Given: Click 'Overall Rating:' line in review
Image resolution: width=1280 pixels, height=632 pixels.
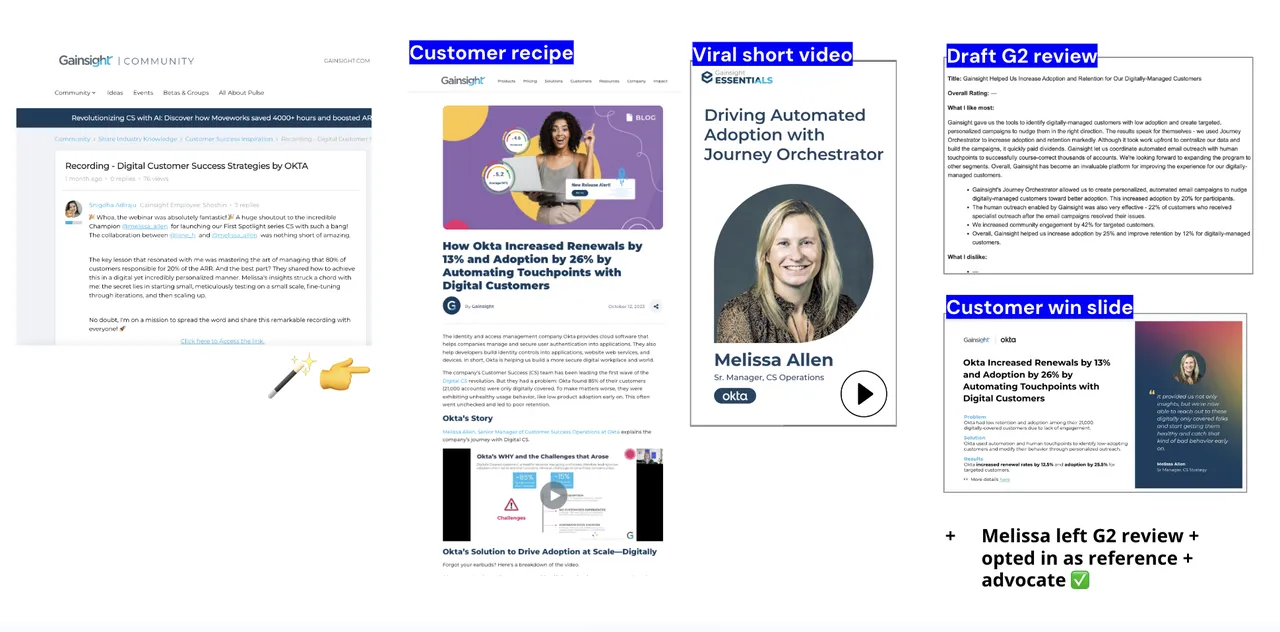Looking at the screenshot, I should [972, 93].
